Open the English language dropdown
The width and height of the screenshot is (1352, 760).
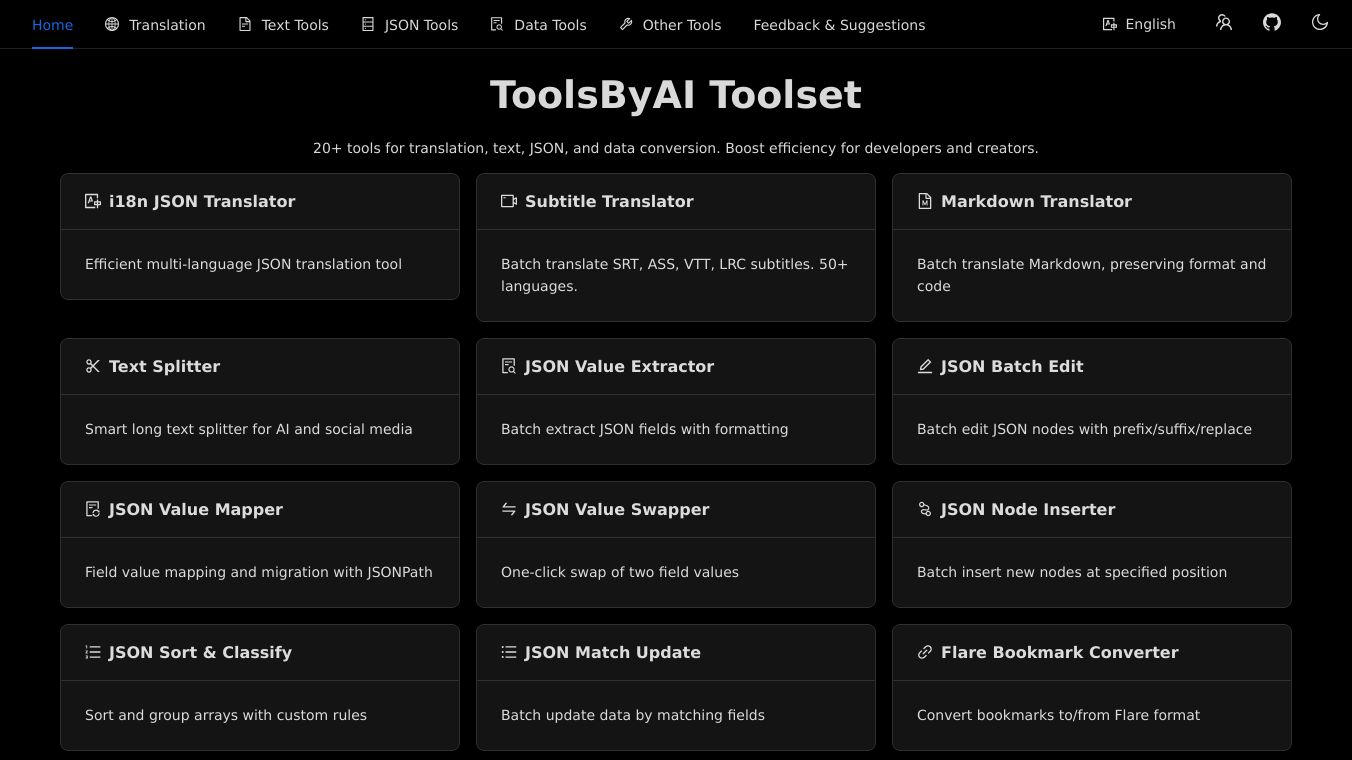[x=1139, y=24]
